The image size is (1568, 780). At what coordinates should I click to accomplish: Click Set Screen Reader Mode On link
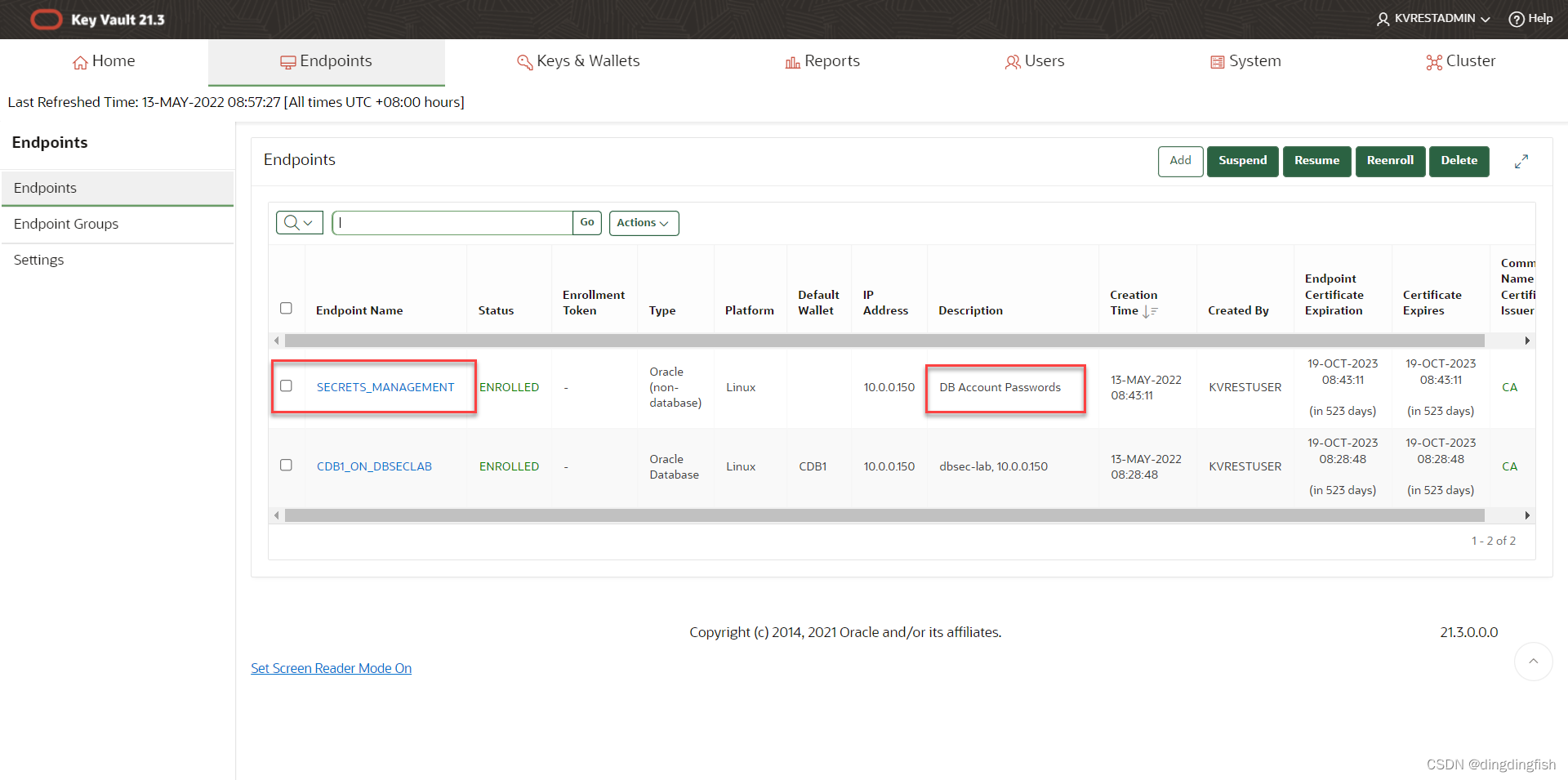pyautogui.click(x=331, y=668)
